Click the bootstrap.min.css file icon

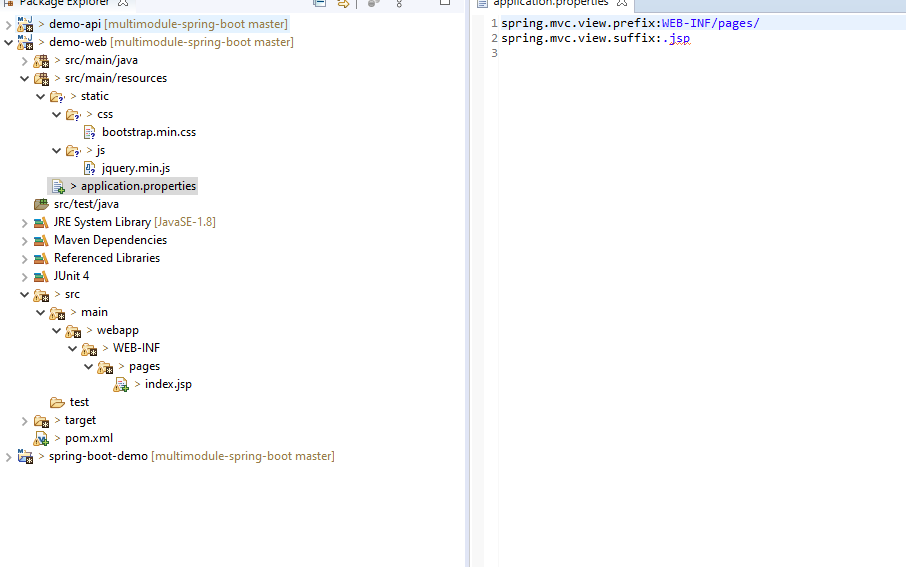pyautogui.click(x=90, y=132)
